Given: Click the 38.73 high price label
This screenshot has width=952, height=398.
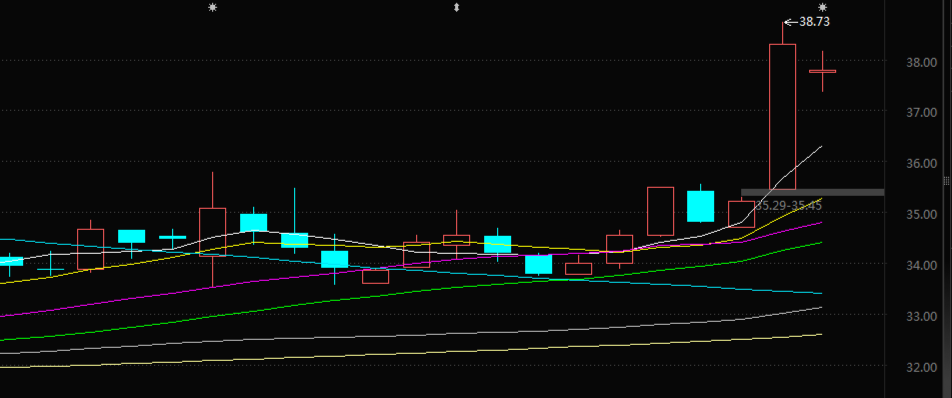Looking at the screenshot, I should pyautogui.click(x=814, y=22).
